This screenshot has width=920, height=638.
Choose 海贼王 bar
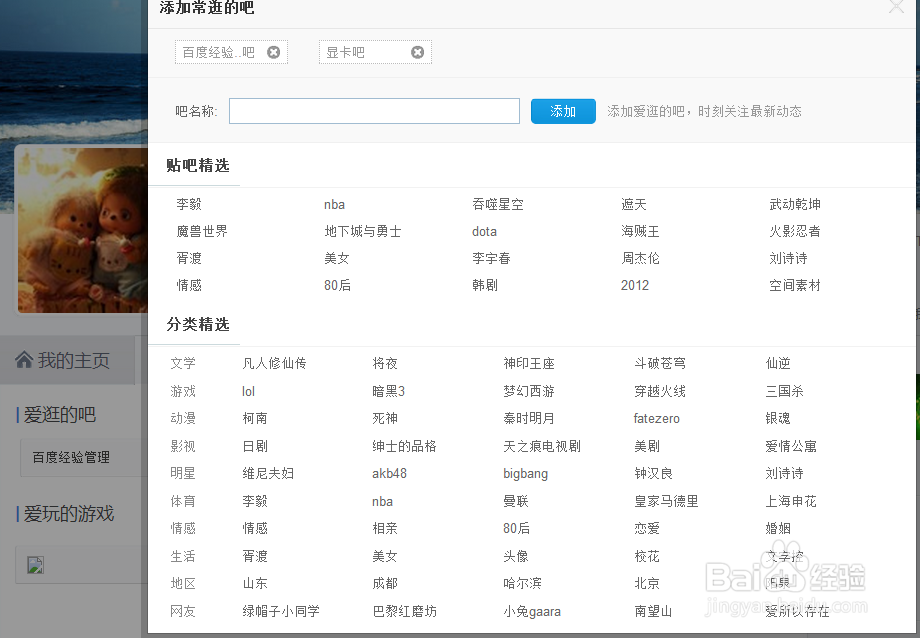click(x=640, y=231)
